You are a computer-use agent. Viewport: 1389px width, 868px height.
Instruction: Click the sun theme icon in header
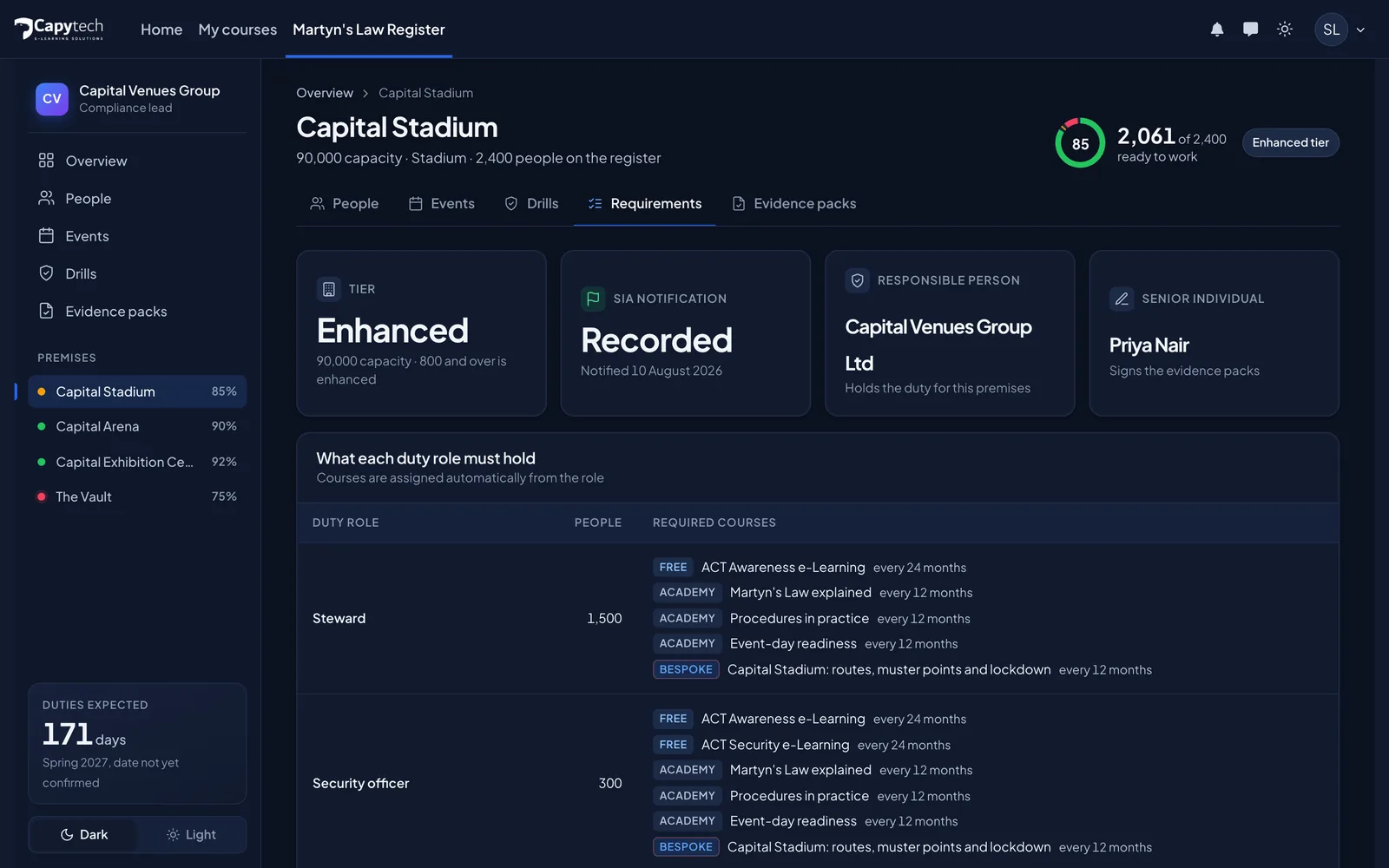(1285, 30)
